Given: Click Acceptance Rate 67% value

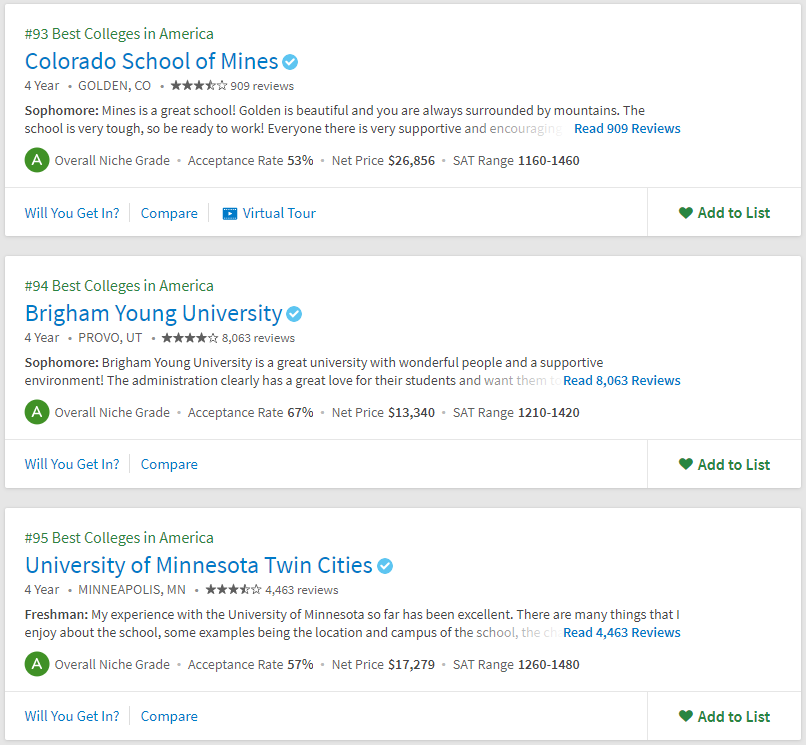Looking at the screenshot, I should (x=300, y=412).
